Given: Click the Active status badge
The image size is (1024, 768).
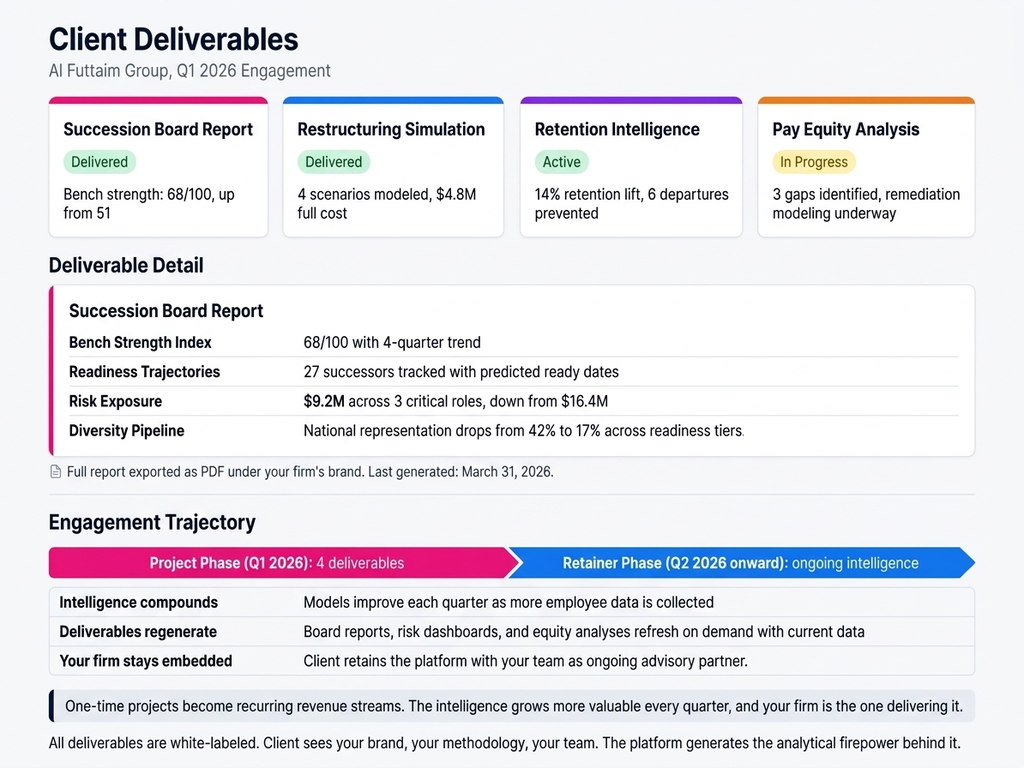Looking at the screenshot, I should [561, 162].
